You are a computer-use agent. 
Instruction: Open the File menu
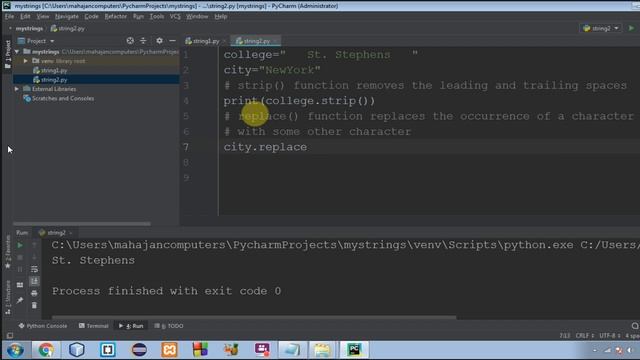tap(9, 16)
